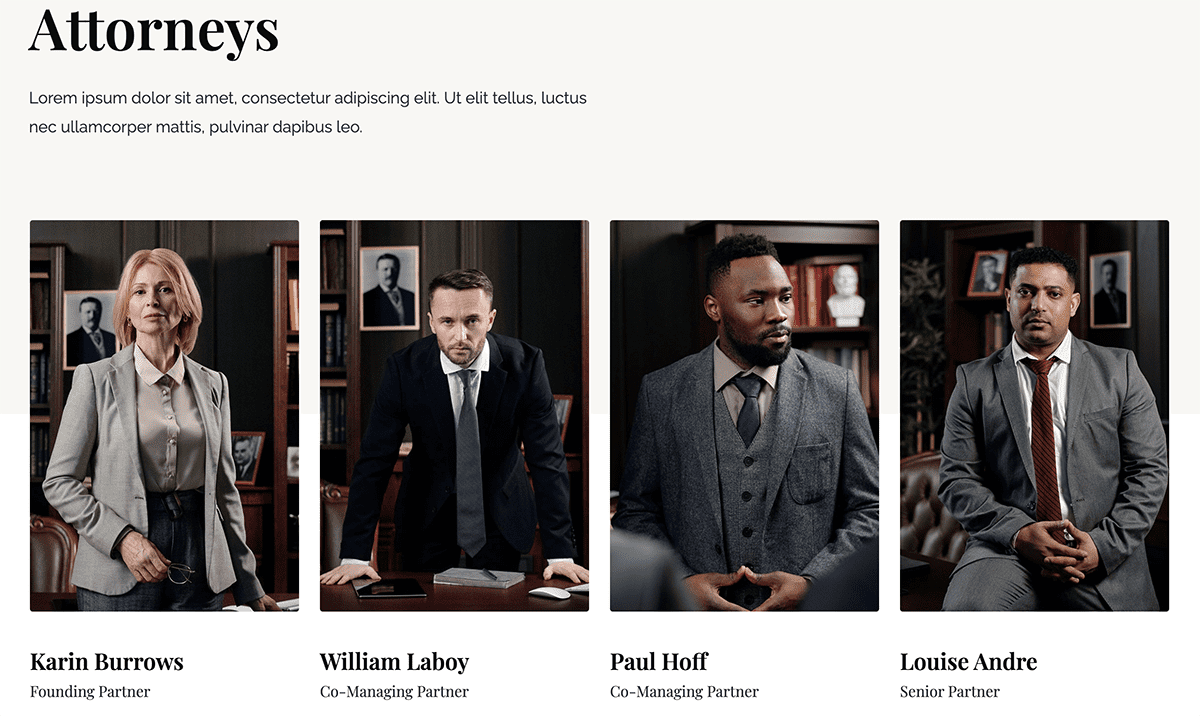Click Co-Managing Partner under Paul Hoff
Screen dimensions: 1200x716
tap(684, 692)
